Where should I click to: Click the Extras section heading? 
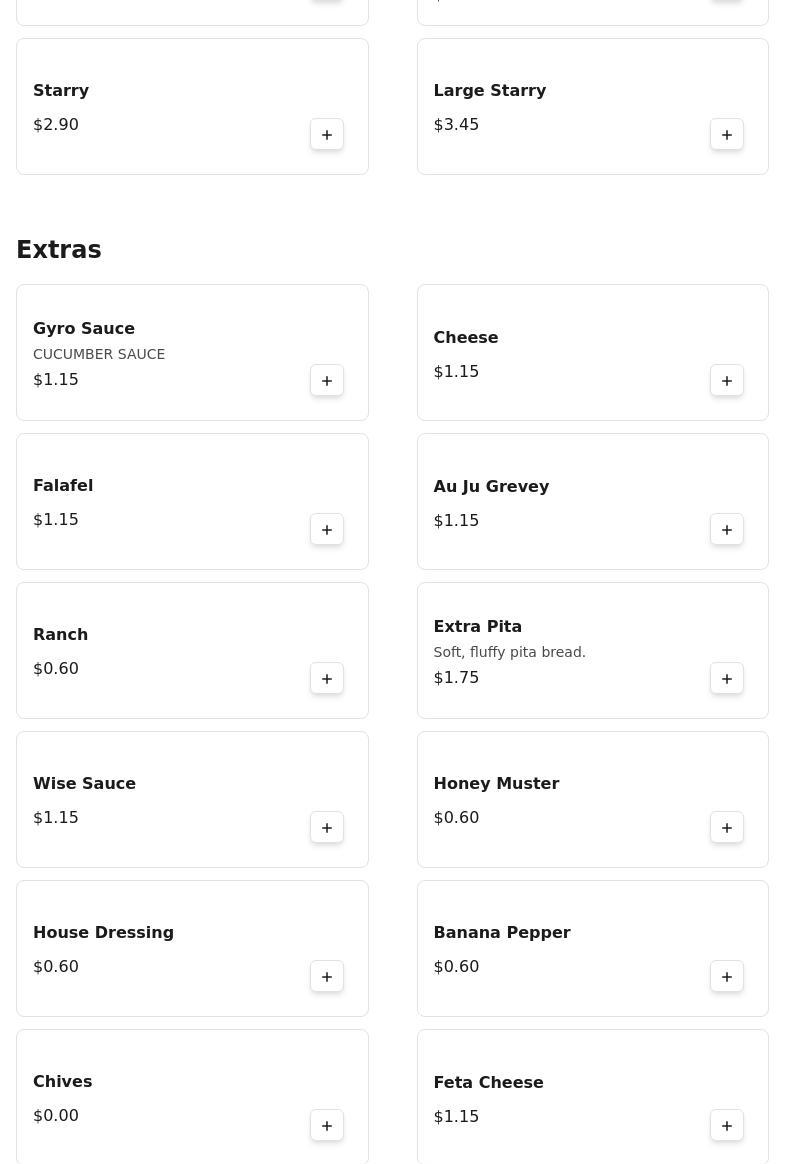(x=59, y=250)
